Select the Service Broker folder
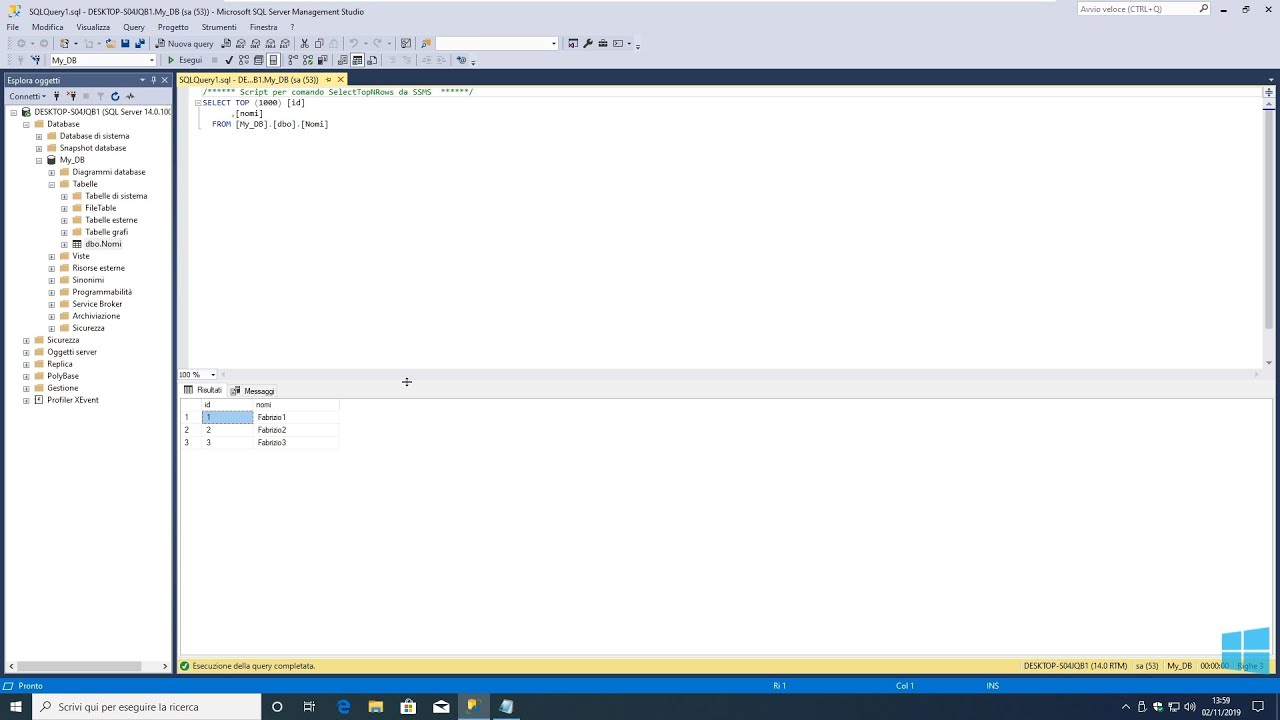 [x=97, y=304]
